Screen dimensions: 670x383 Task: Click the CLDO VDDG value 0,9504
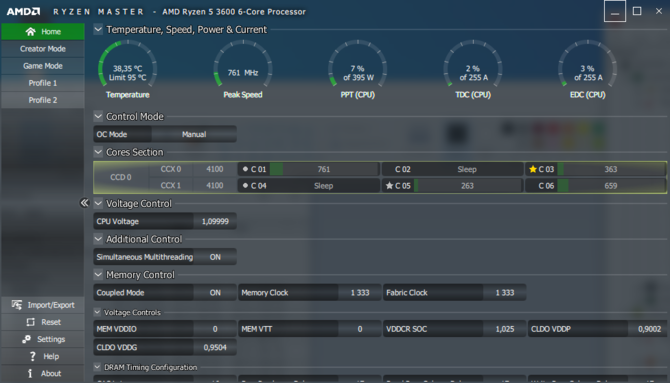(215, 348)
